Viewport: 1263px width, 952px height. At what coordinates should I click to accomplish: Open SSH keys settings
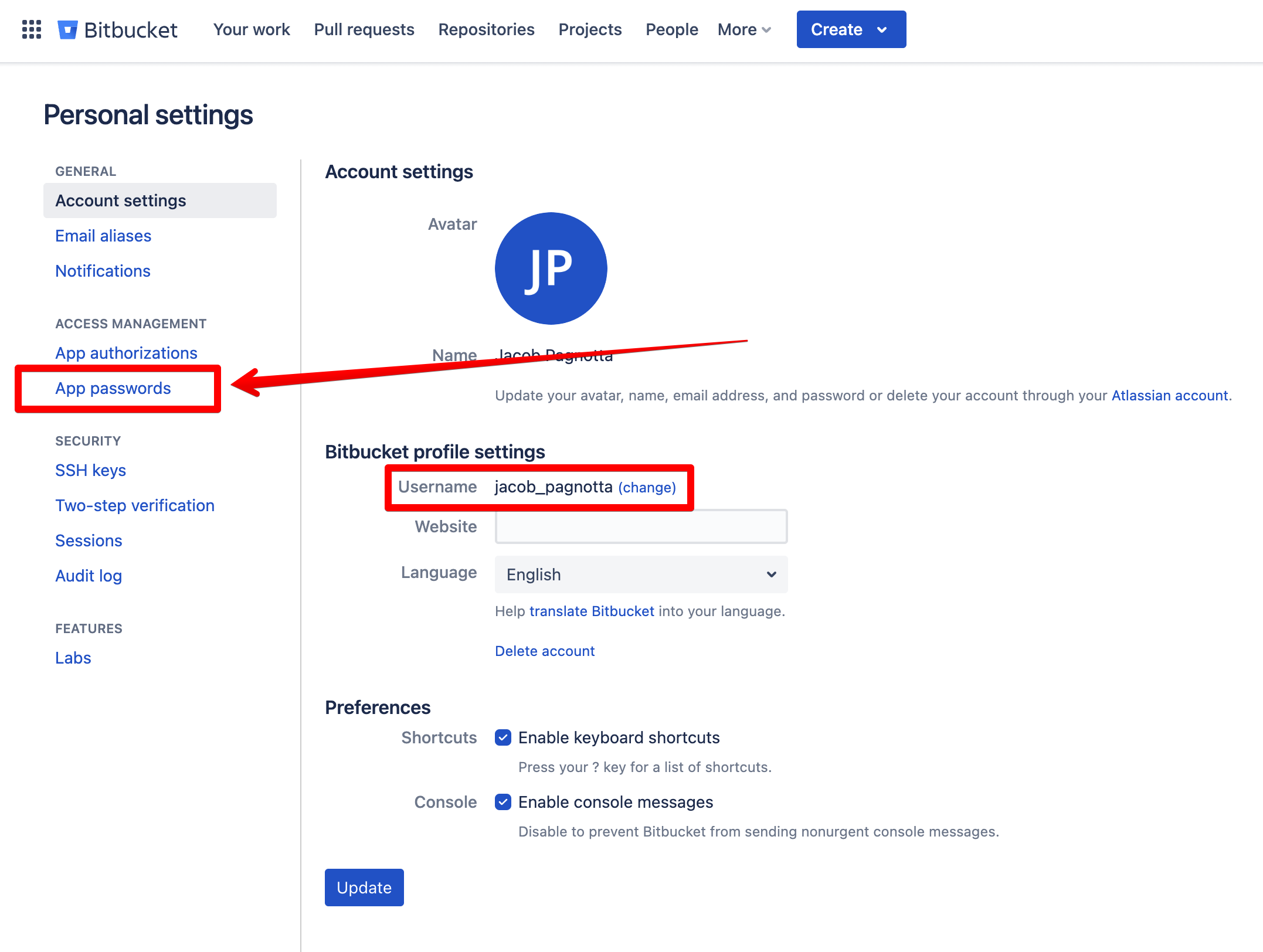(90, 470)
